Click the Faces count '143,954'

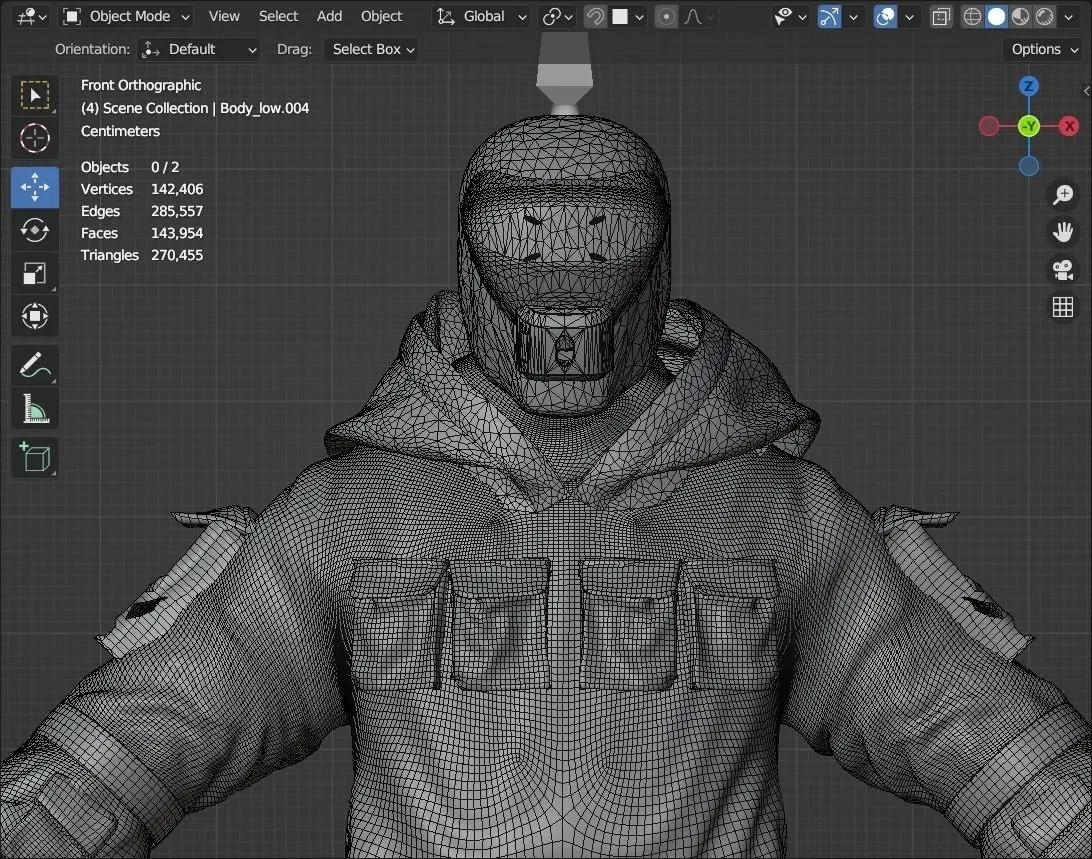coord(177,233)
